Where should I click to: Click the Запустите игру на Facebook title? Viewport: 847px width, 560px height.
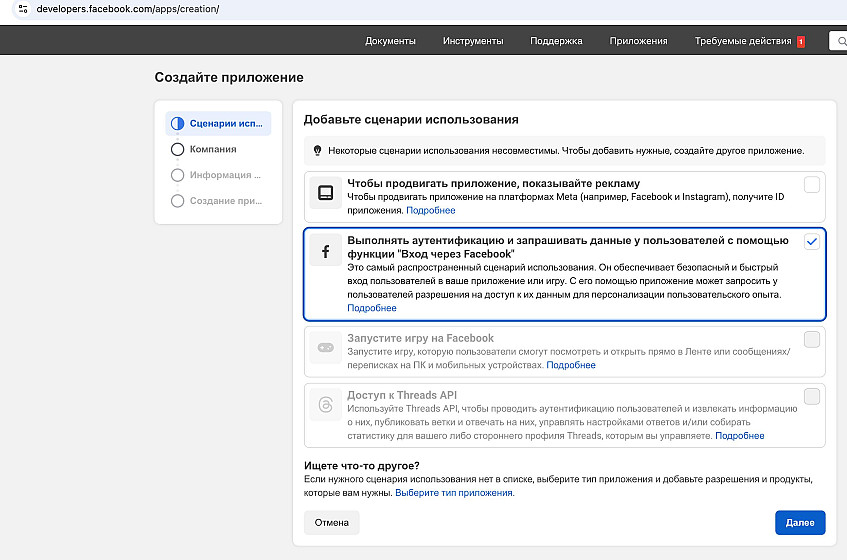click(420, 338)
